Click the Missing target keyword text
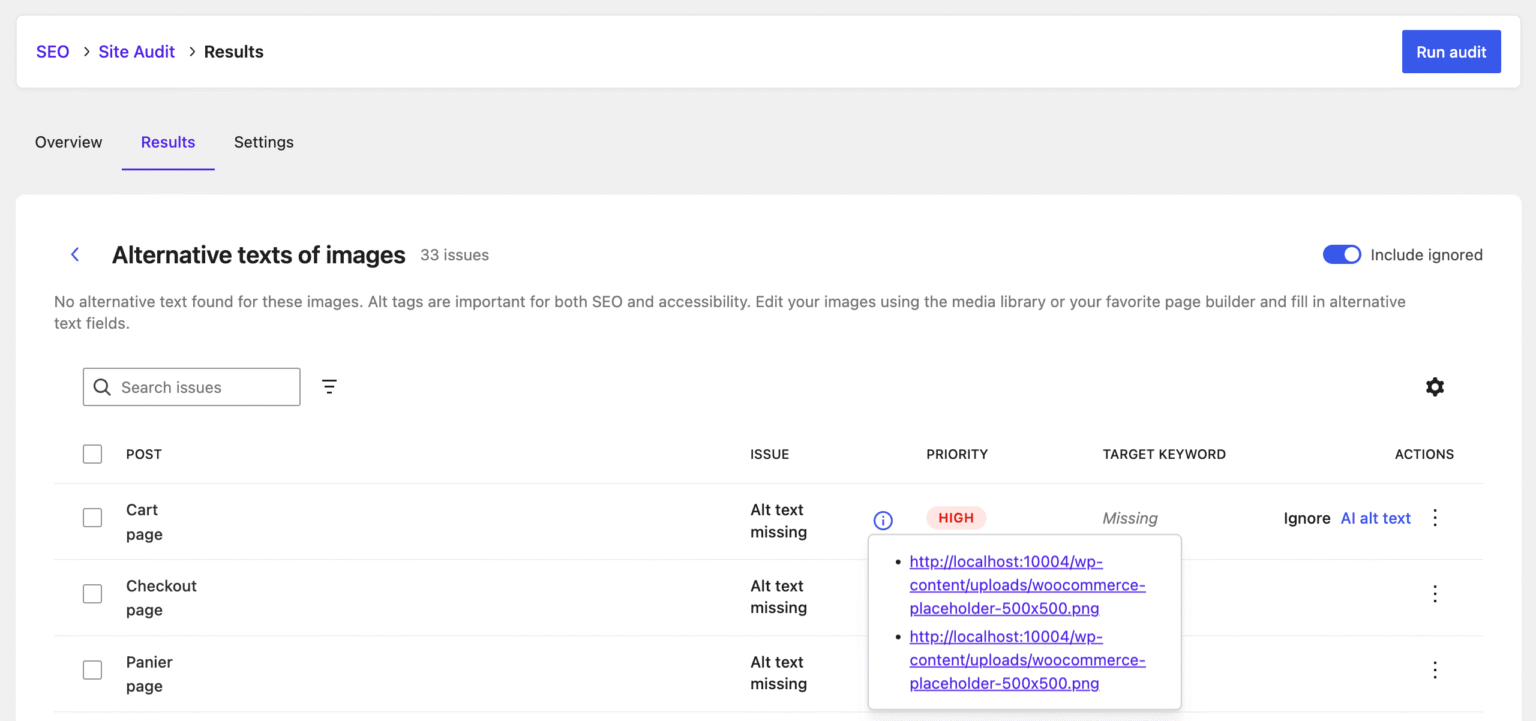Screen dimensions: 1536x721 pyautogui.click(x=1130, y=518)
